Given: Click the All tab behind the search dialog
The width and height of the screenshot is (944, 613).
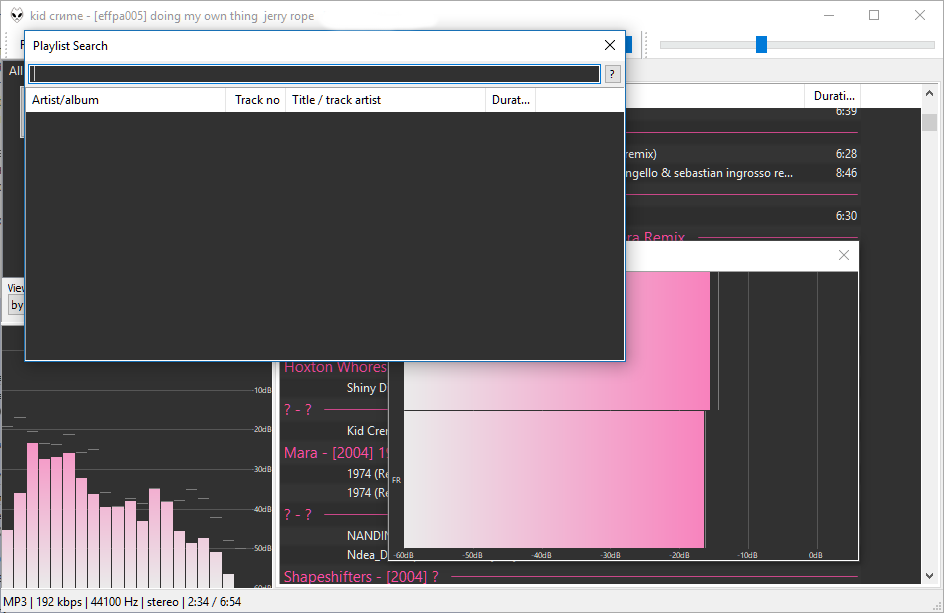Looking at the screenshot, I should (x=15, y=71).
